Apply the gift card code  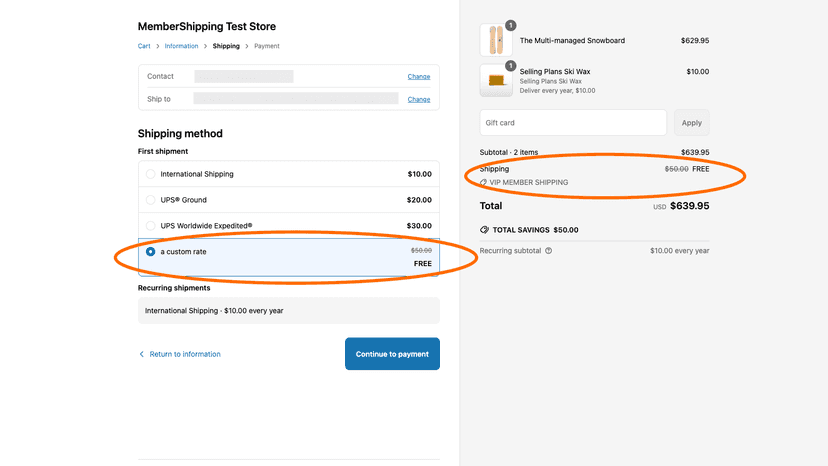click(x=692, y=123)
